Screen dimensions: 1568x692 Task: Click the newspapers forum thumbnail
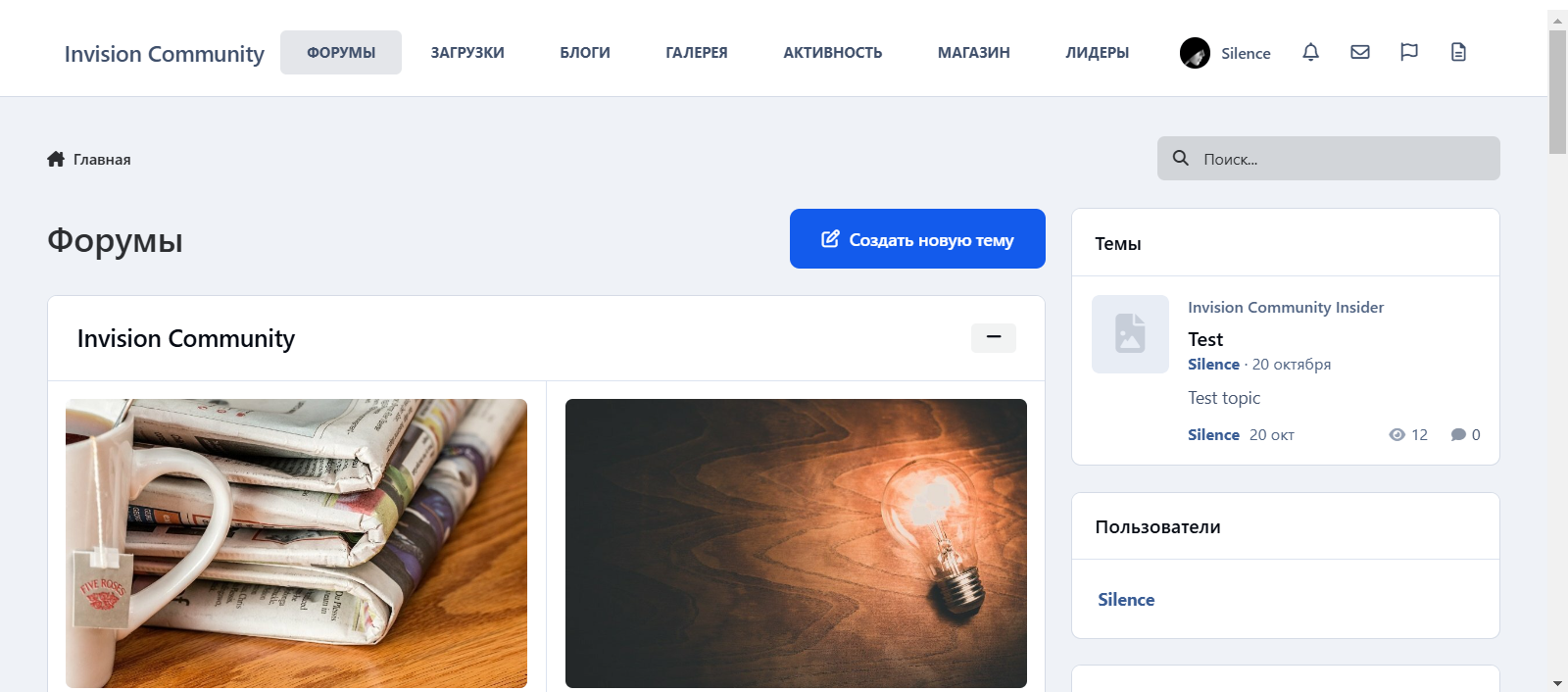click(x=296, y=543)
